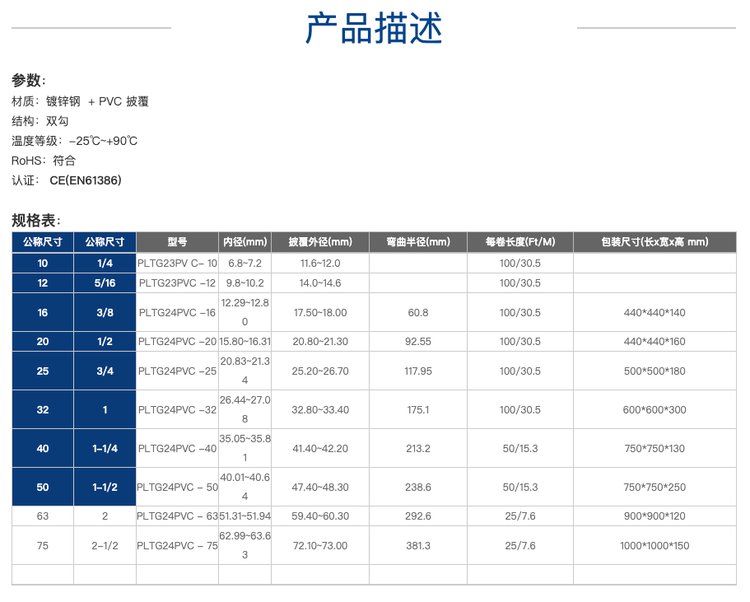
Task: Click the PLTG24PVC-25 model cell
Action: click(x=177, y=371)
